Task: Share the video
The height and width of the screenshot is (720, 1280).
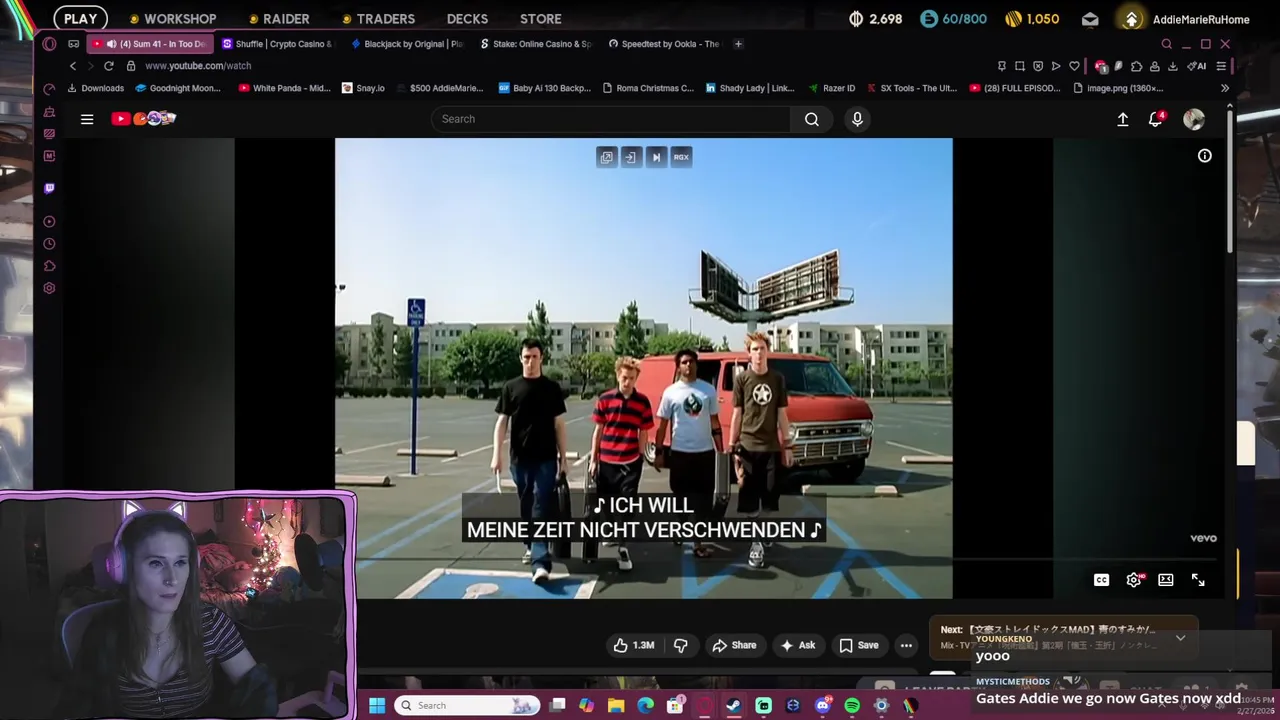Action: tap(734, 645)
